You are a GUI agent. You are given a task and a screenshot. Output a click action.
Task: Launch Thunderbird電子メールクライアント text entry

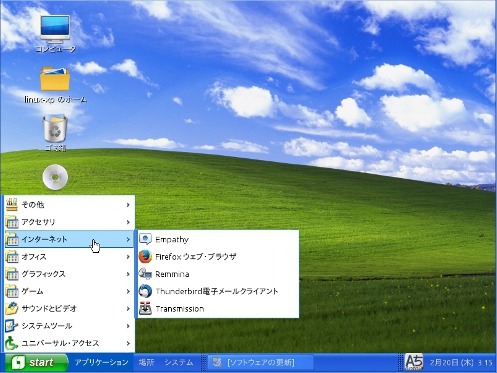(217, 291)
